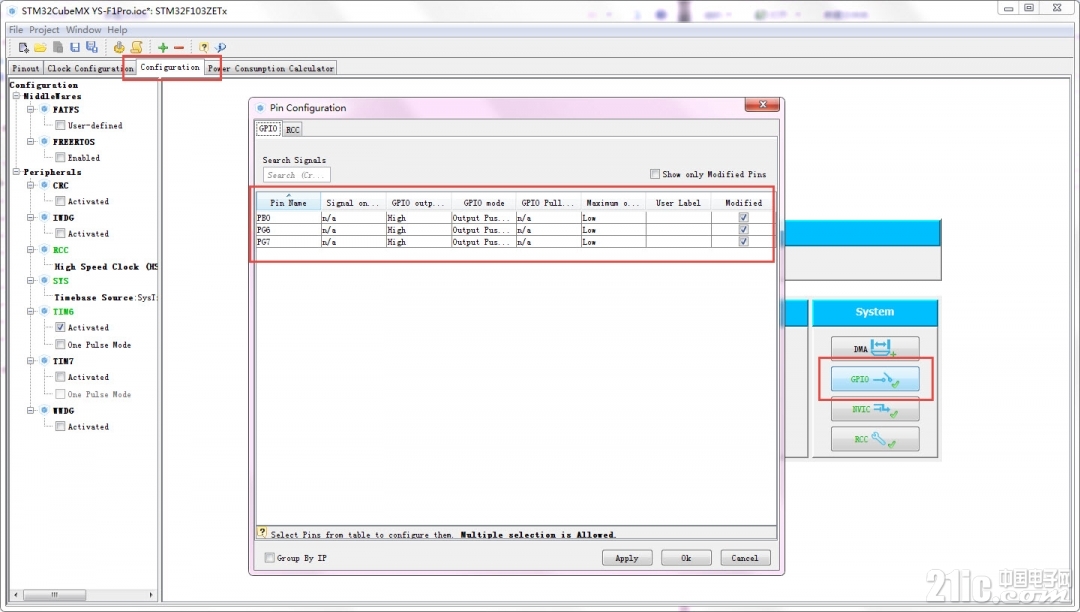
Task: Collapse the TIM7 tree node
Action: (x=30, y=361)
